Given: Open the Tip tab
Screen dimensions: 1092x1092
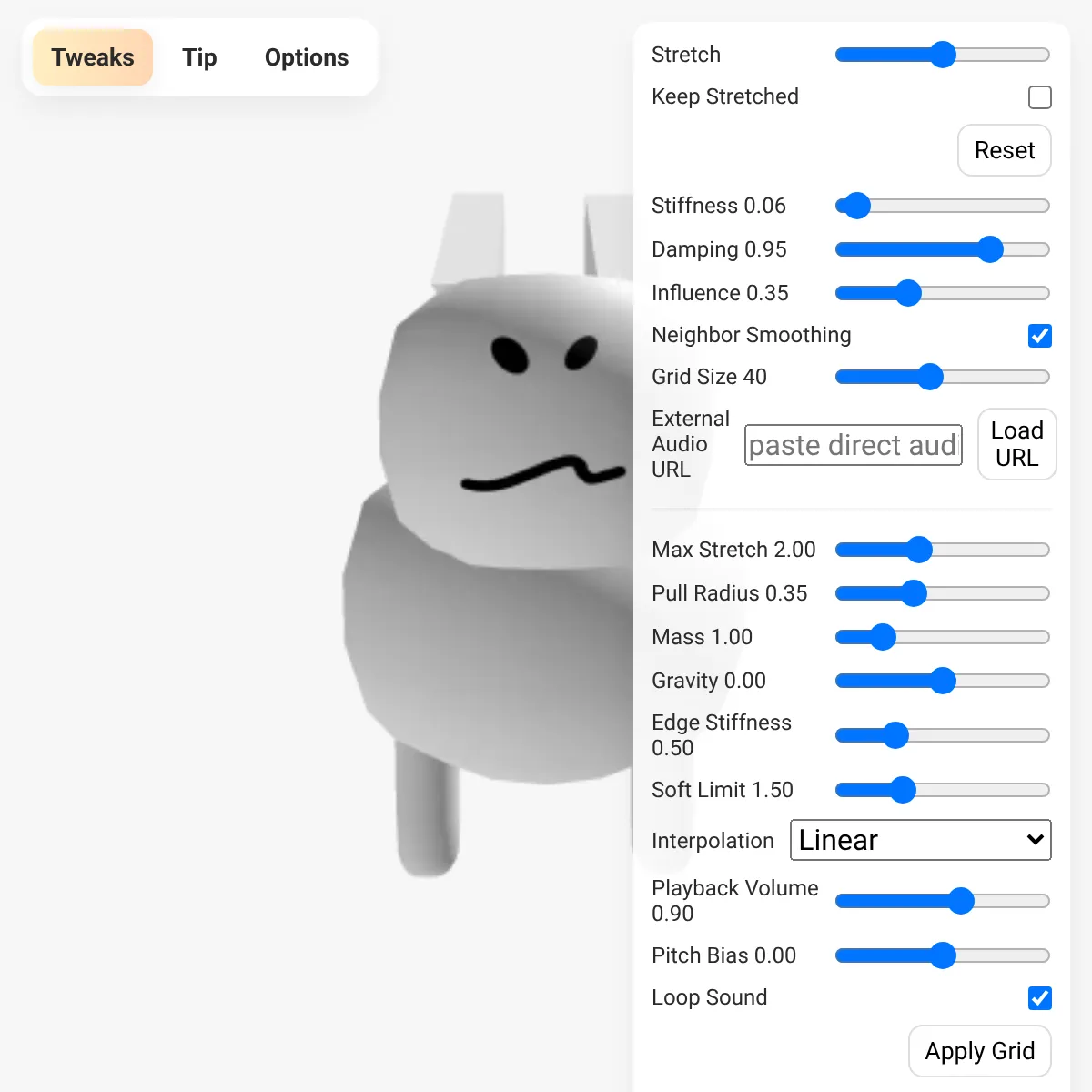Looking at the screenshot, I should tap(199, 57).
